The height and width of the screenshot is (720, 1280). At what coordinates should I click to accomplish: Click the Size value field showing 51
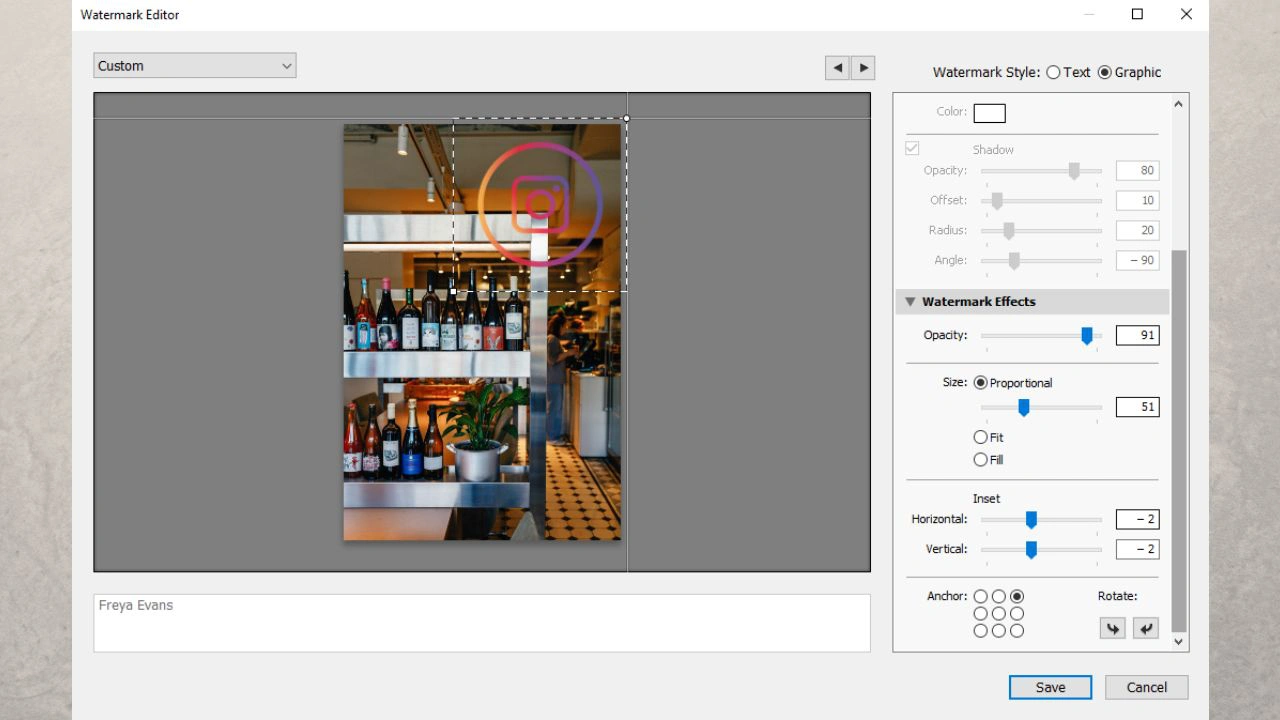point(1137,407)
